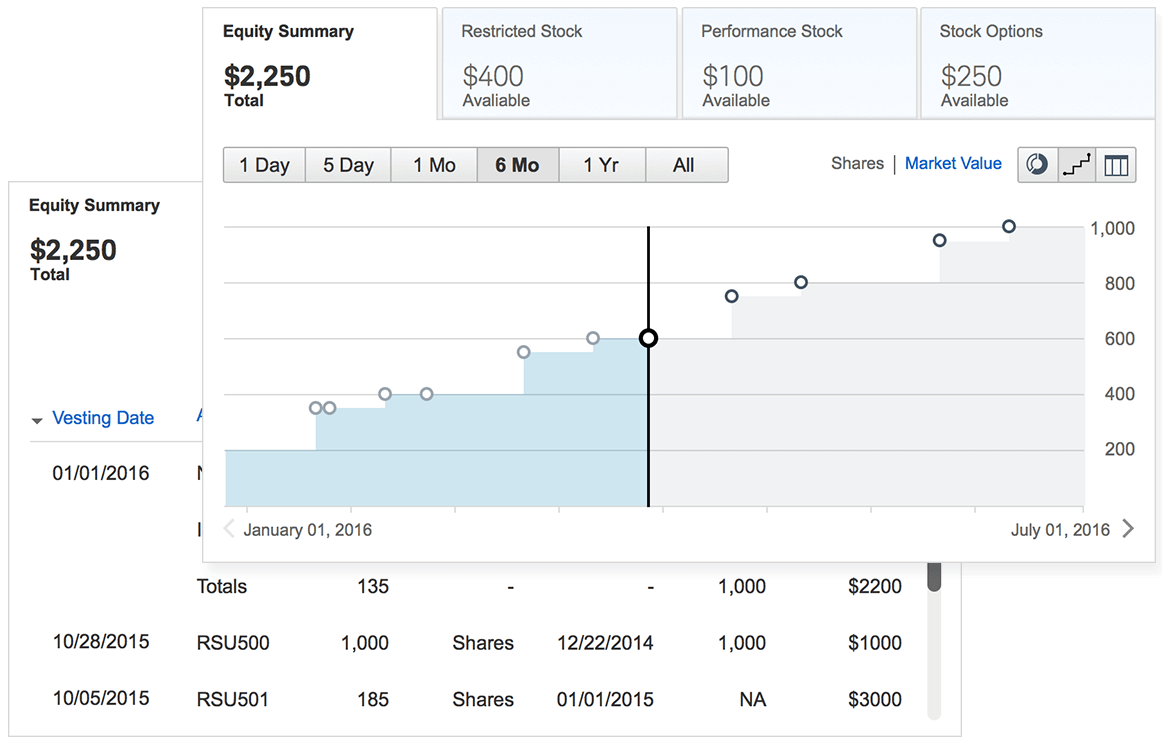Advance to the next date range
Image resolution: width=1162 pixels, height=748 pixels.
click(1128, 529)
